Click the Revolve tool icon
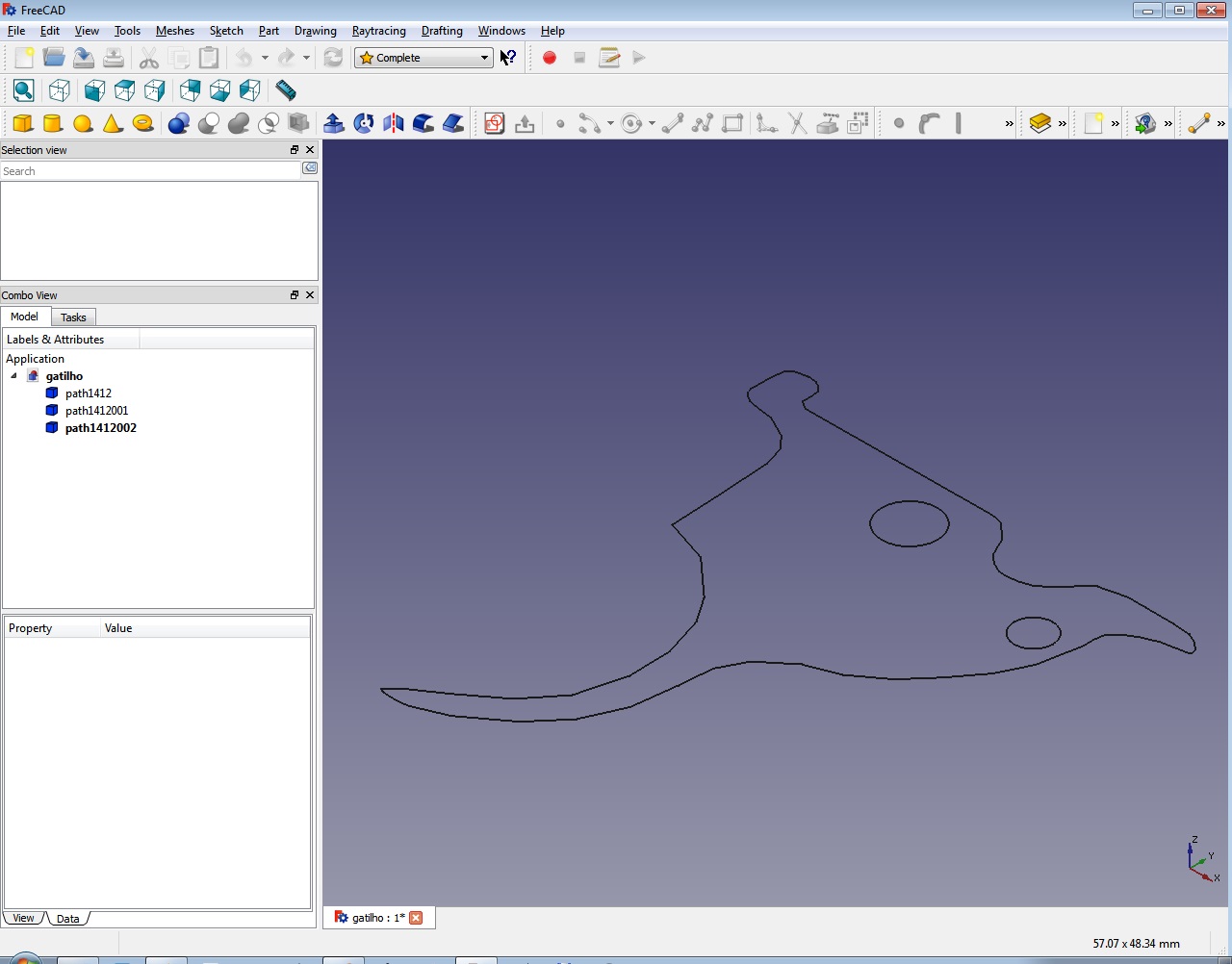This screenshot has height=964, width=1232. pyautogui.click(x=364, y=123)
